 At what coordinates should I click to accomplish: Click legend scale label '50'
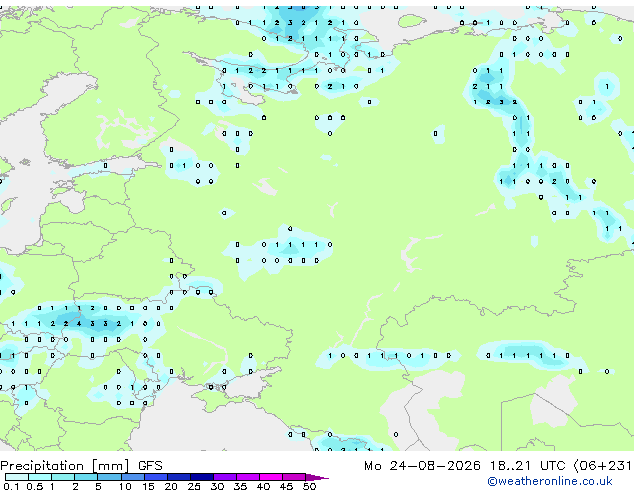tap(309, 486)
